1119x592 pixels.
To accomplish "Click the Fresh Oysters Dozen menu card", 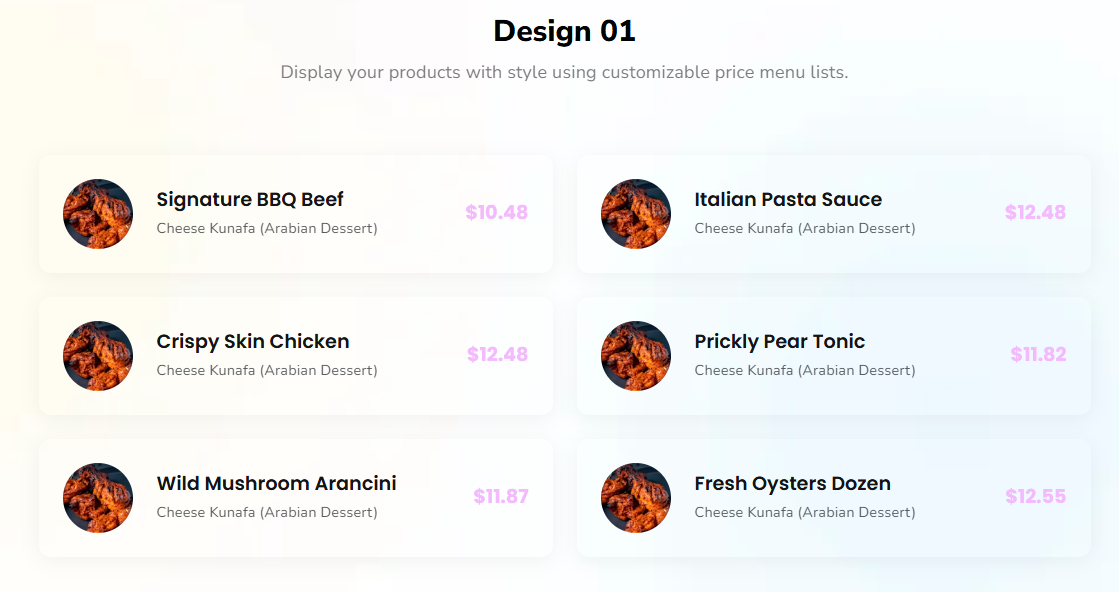I will tap(834, 498).
